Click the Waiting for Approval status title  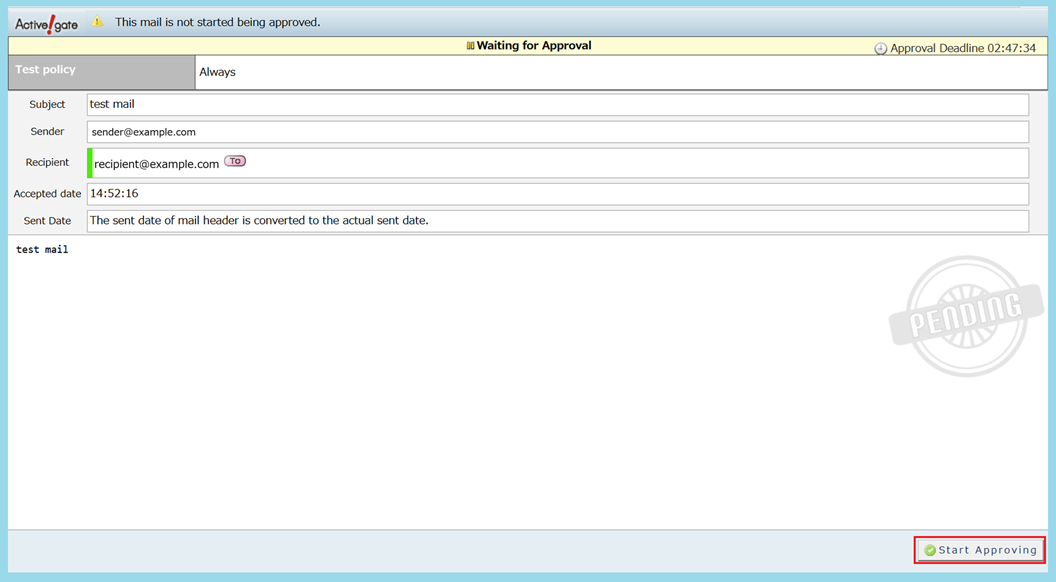pos(534,46)
